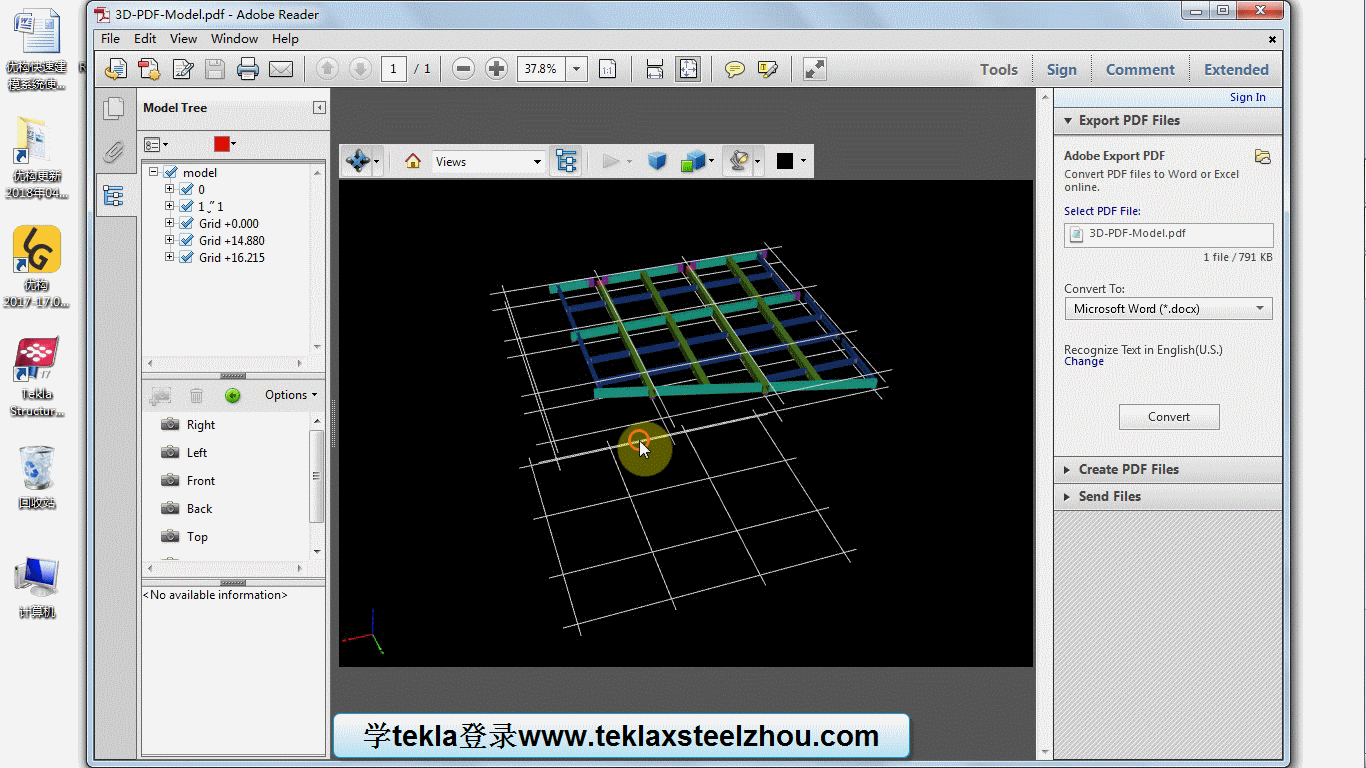Open the Convert To format dropdown
The image size is (1366, 768).
tap(1168, 309)
